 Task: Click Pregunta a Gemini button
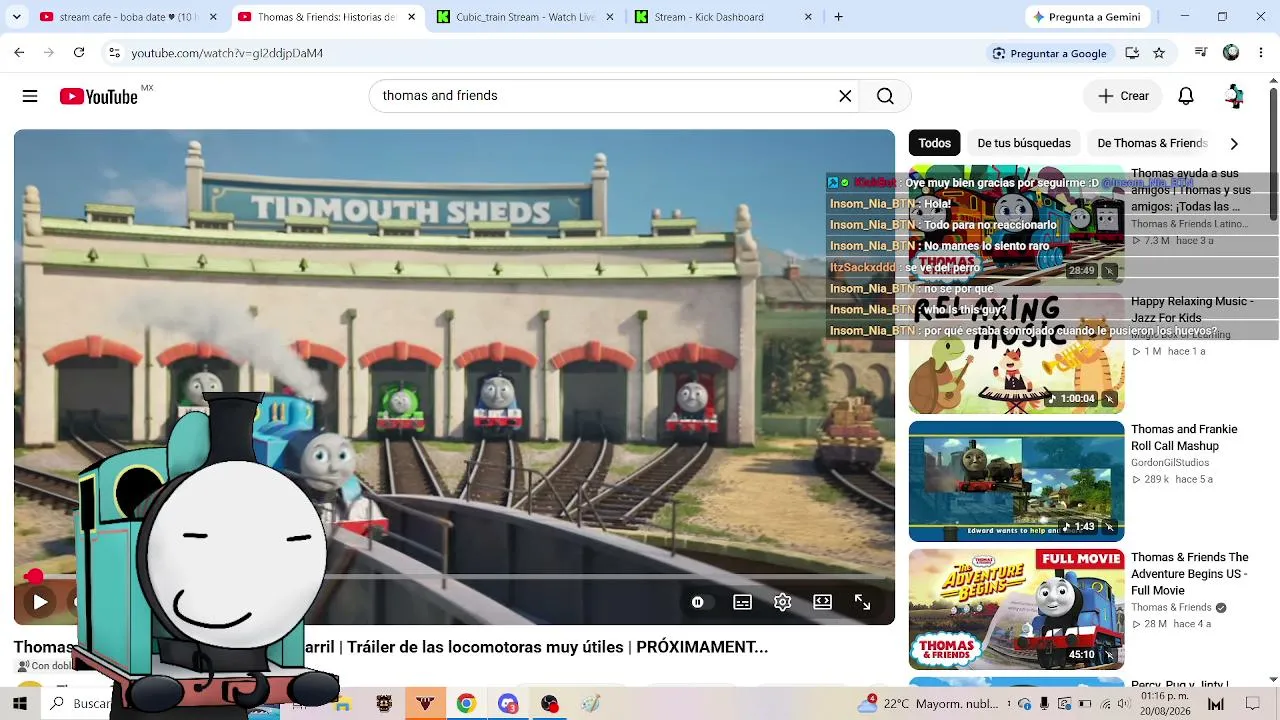point(1086,17)
